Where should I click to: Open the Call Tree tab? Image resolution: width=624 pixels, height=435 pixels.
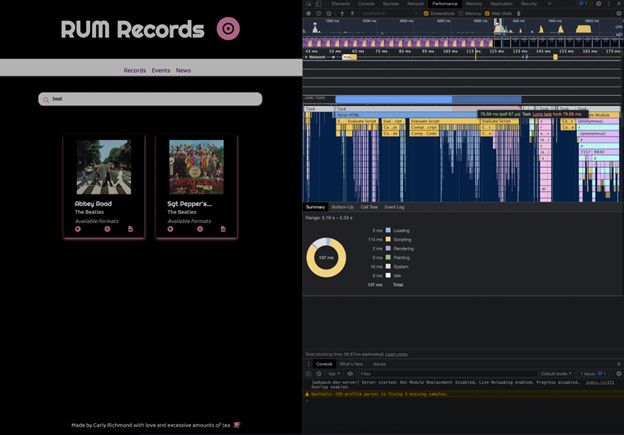[369, 207]
